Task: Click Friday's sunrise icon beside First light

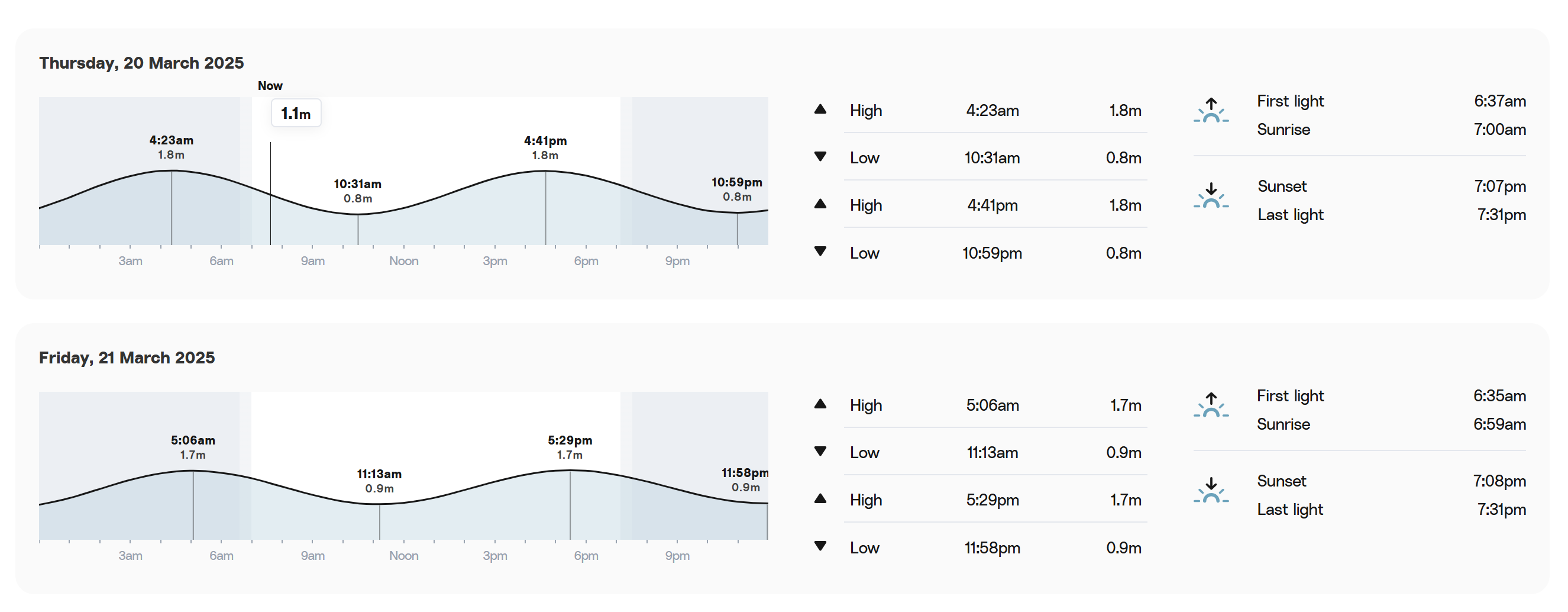Action: (x=1211, y=405)
